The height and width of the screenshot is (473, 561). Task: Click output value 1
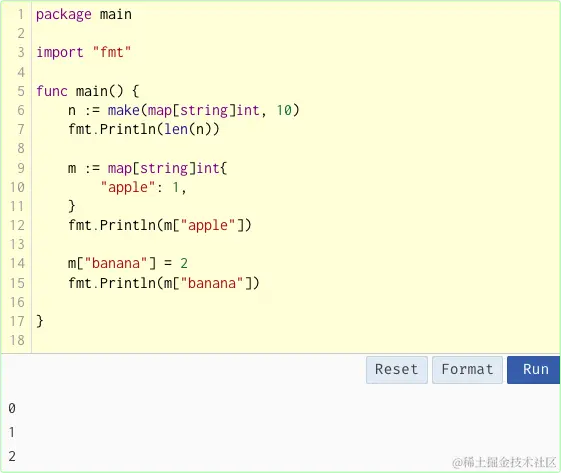tap(12, 432)
